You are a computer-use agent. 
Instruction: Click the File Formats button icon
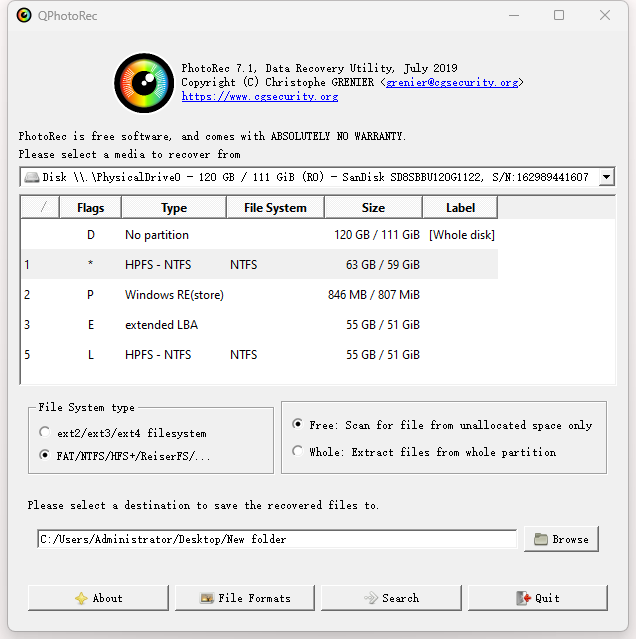coord(207,598)
